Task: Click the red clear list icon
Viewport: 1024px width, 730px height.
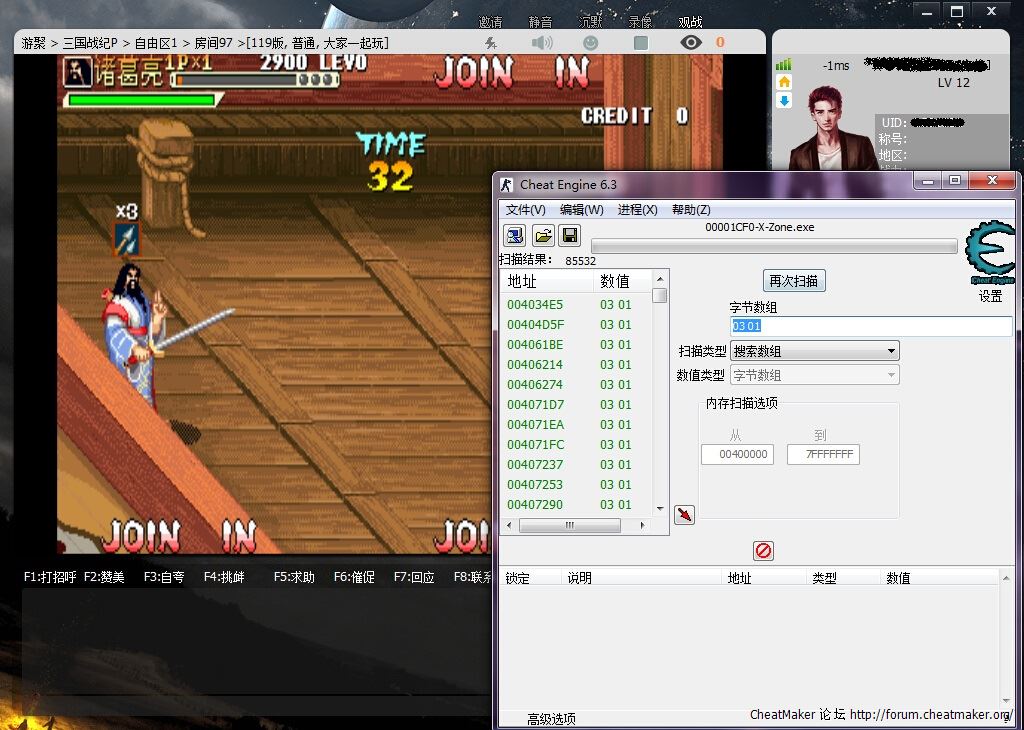Action: [763, 551]
